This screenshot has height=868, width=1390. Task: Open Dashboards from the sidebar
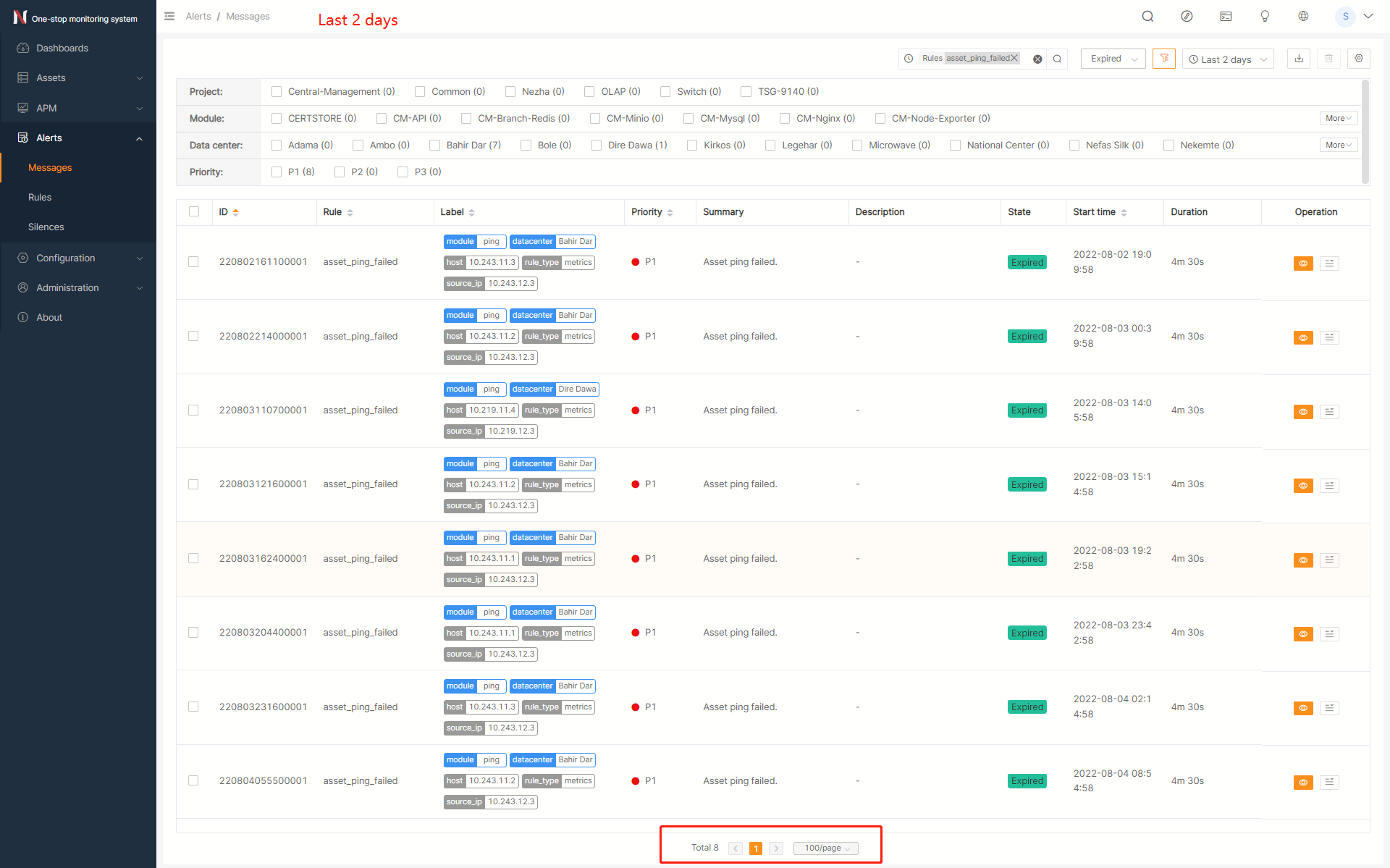point(62,48)
